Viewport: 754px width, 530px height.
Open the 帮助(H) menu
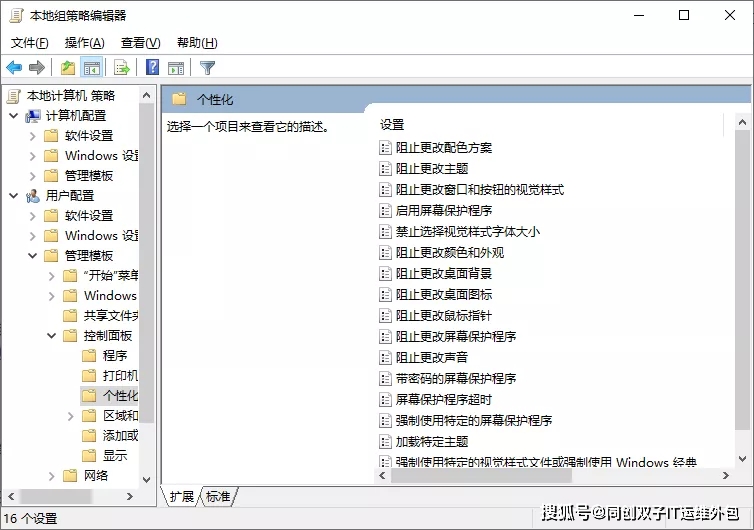click(x=197, y=43)
